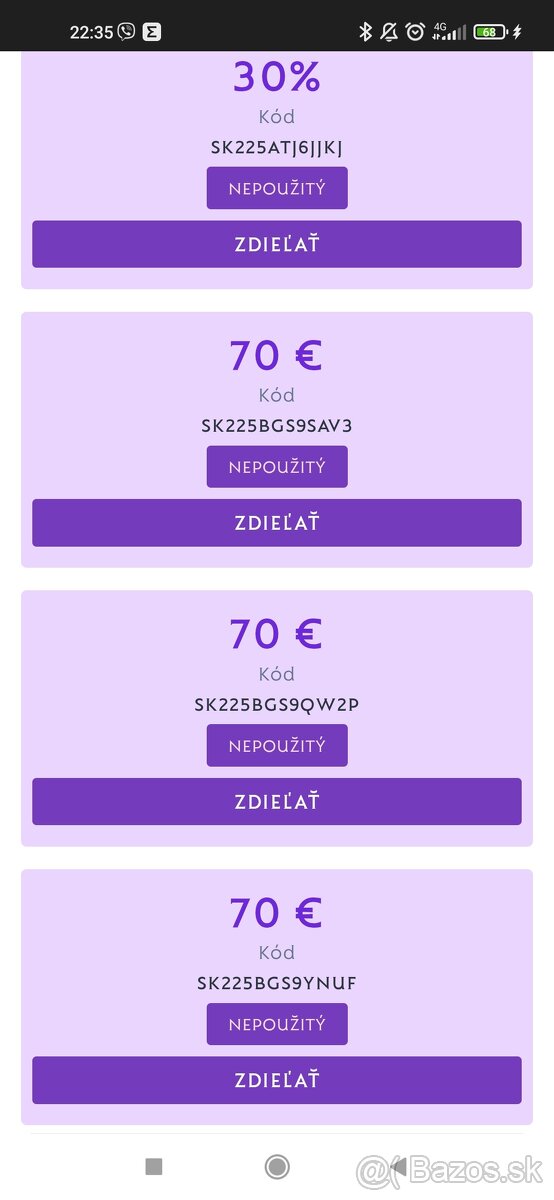Image resolution: width=554 pixels, height=1200 pixels.
Task: Tap ZDIEĽAŤ for code SK225BGS9QW2P
Action: pos(277,802)
